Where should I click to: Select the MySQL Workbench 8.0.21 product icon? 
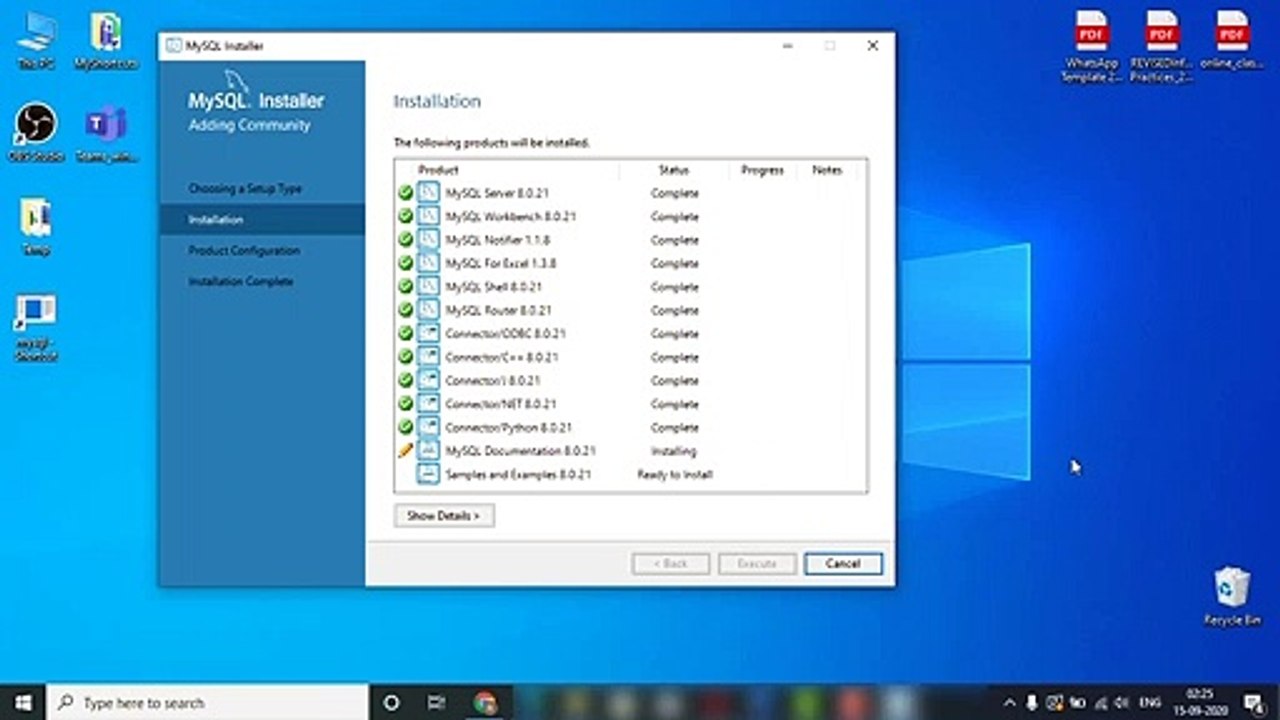coord(428,216)
